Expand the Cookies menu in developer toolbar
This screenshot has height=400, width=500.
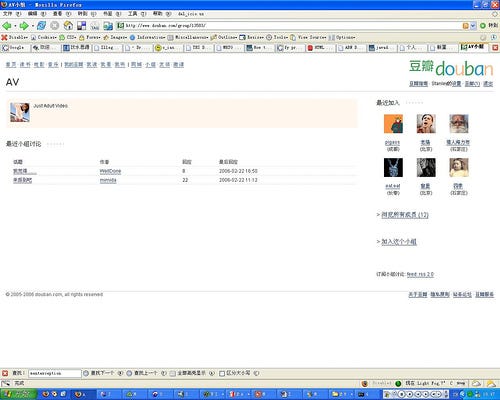tap(44, 37)
